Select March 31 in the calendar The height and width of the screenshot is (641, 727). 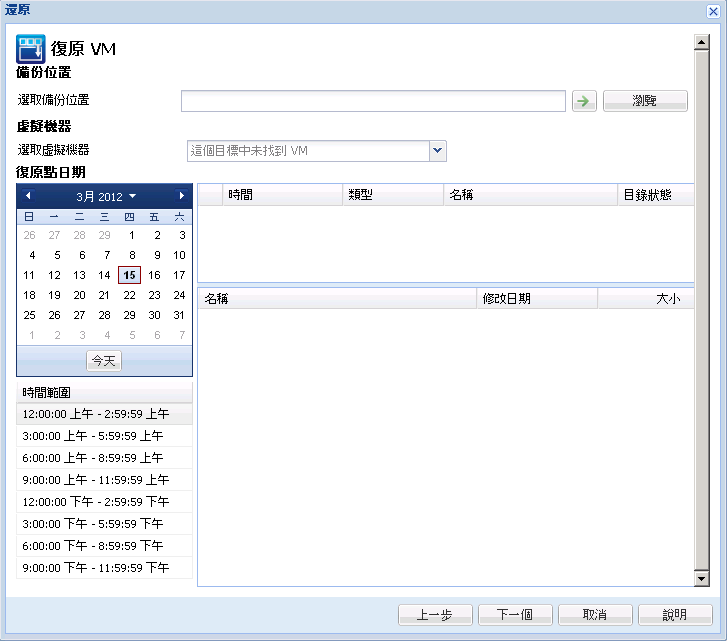tap(179, 315)
